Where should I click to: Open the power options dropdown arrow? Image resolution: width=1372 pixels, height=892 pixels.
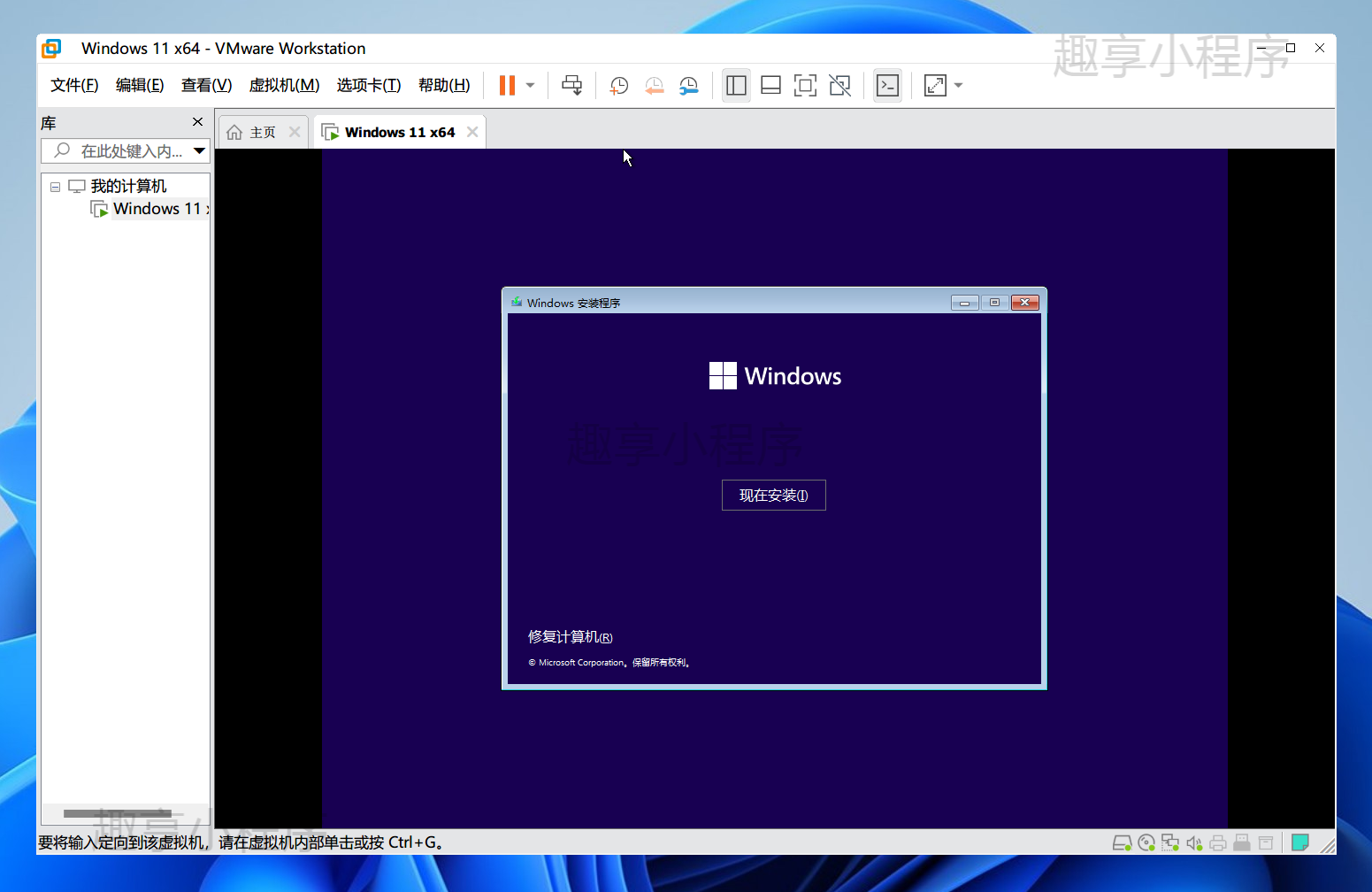click(531, 86)
